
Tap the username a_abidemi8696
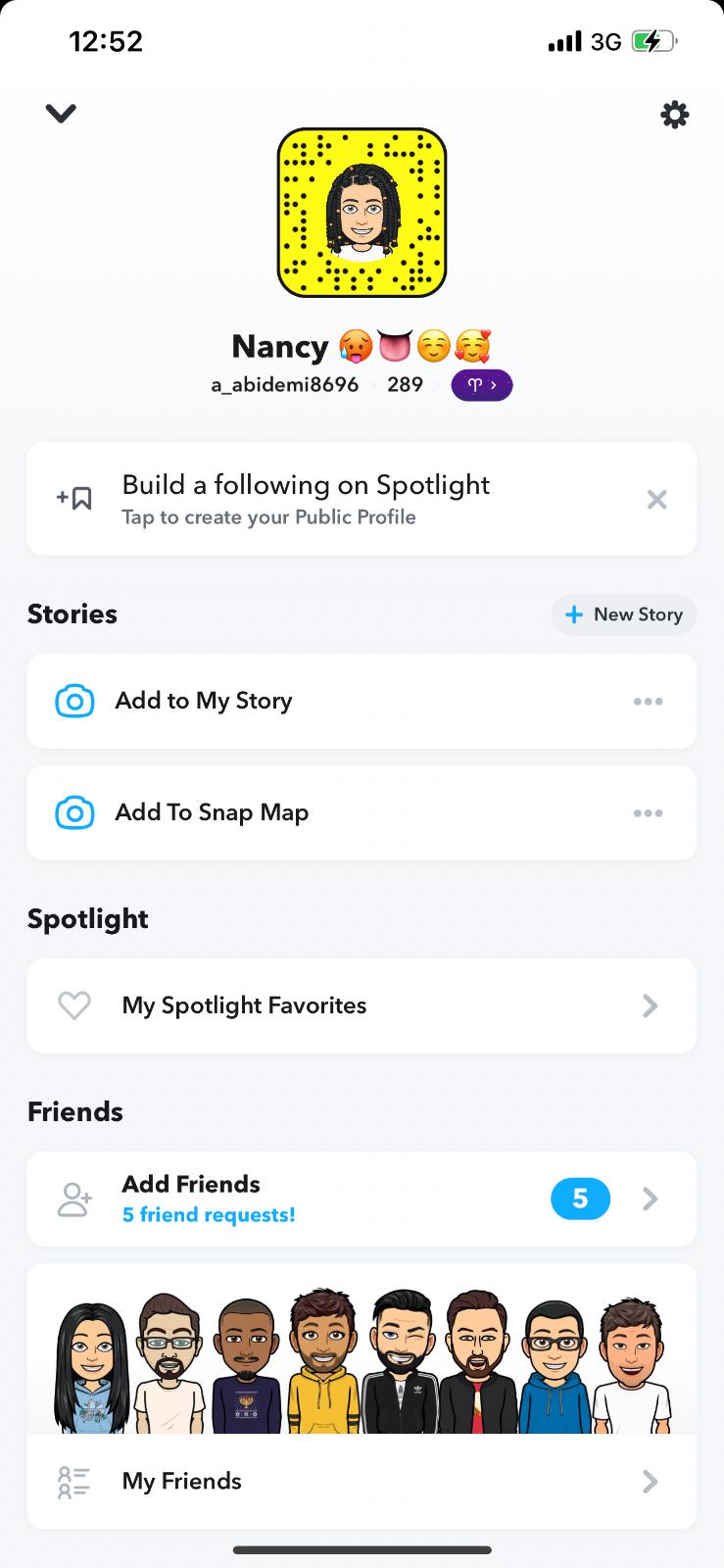[285, 385]
